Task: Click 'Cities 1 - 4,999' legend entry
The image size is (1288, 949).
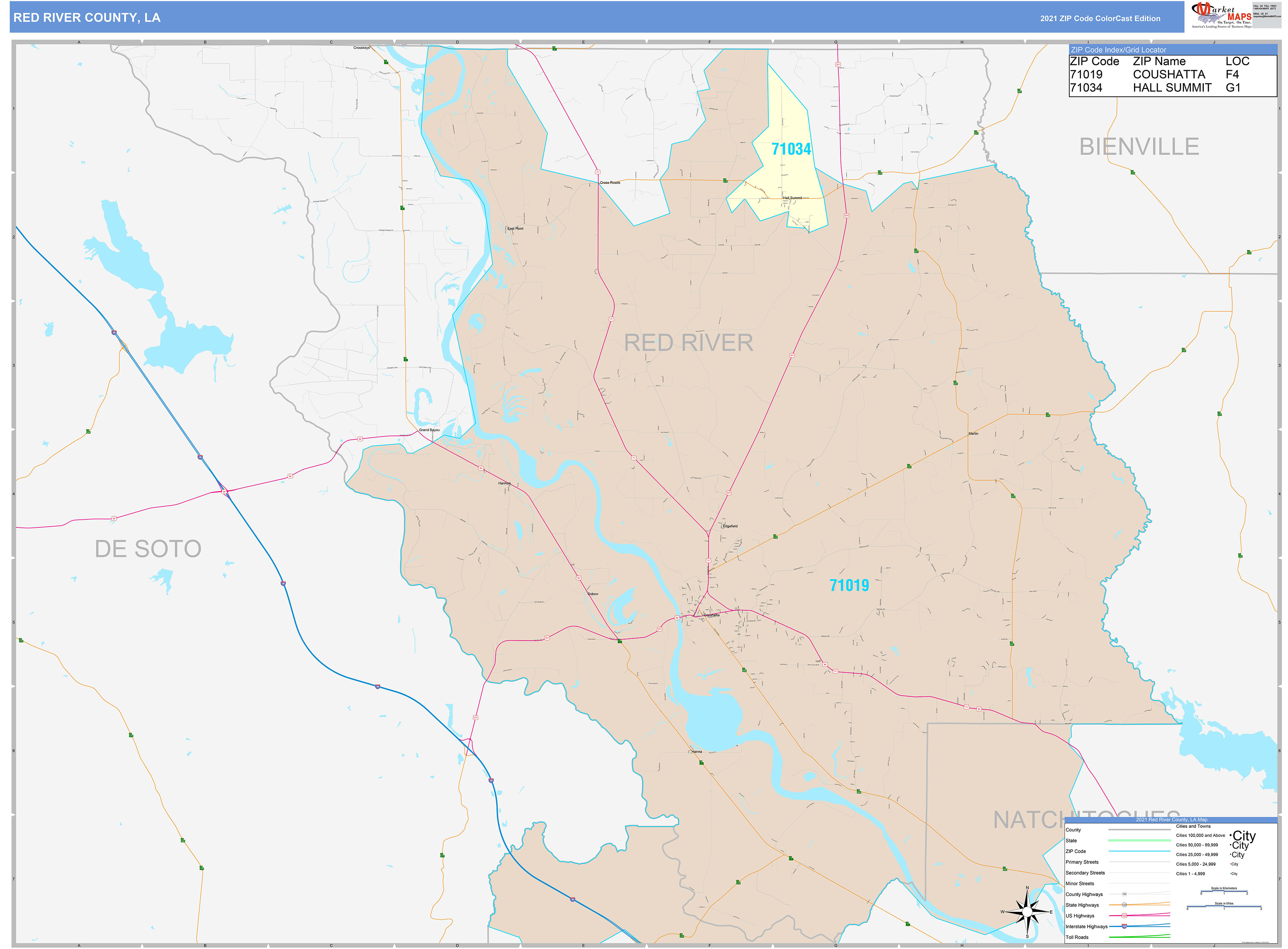Action: pyautogui.click(x=1190, y=874)
